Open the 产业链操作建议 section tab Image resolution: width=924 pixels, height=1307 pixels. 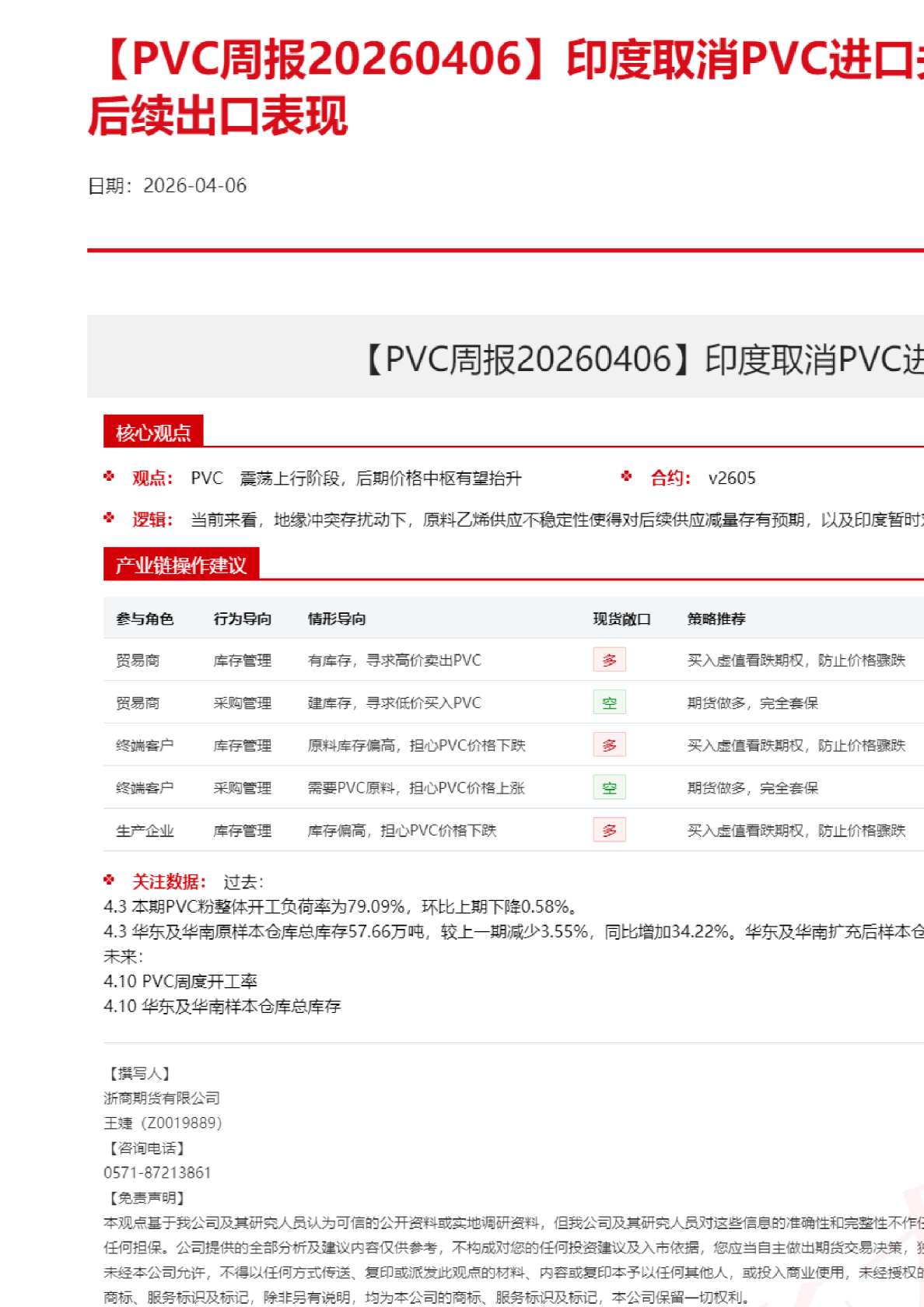point(180,565)
